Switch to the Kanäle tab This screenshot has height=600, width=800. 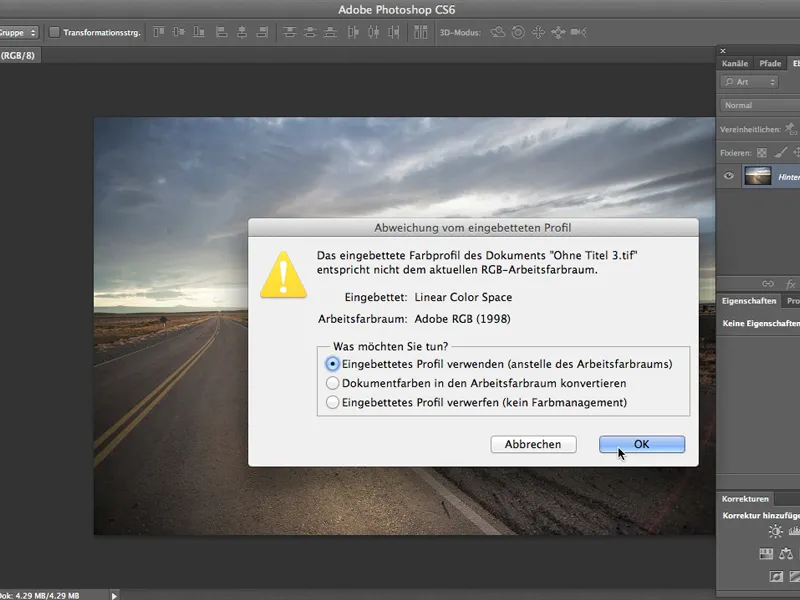coord(735,63)
